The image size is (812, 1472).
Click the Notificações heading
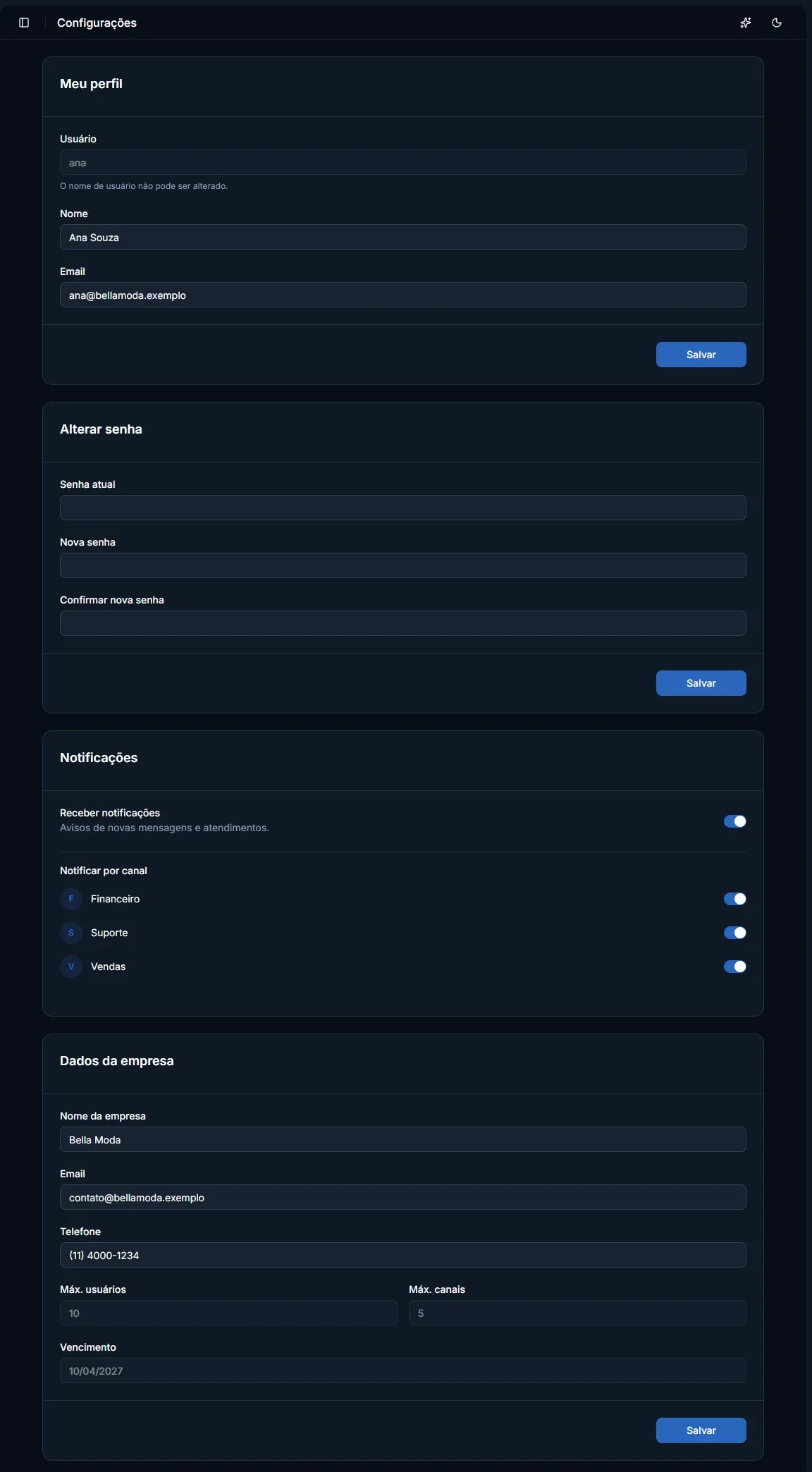pyautogui.click(x=99, y=758)
